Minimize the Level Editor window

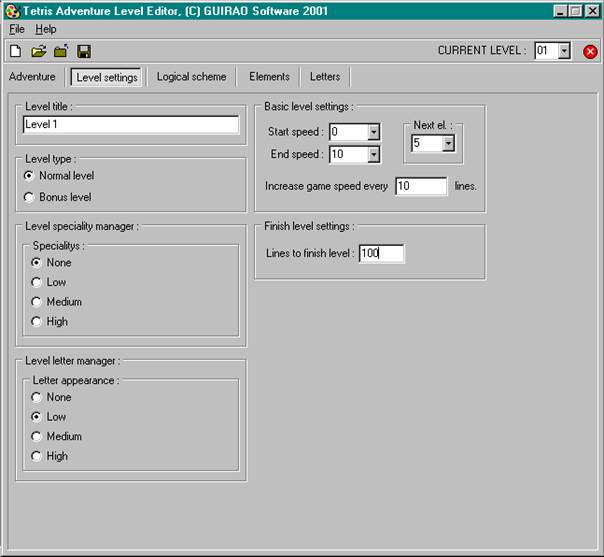[560, 11]
